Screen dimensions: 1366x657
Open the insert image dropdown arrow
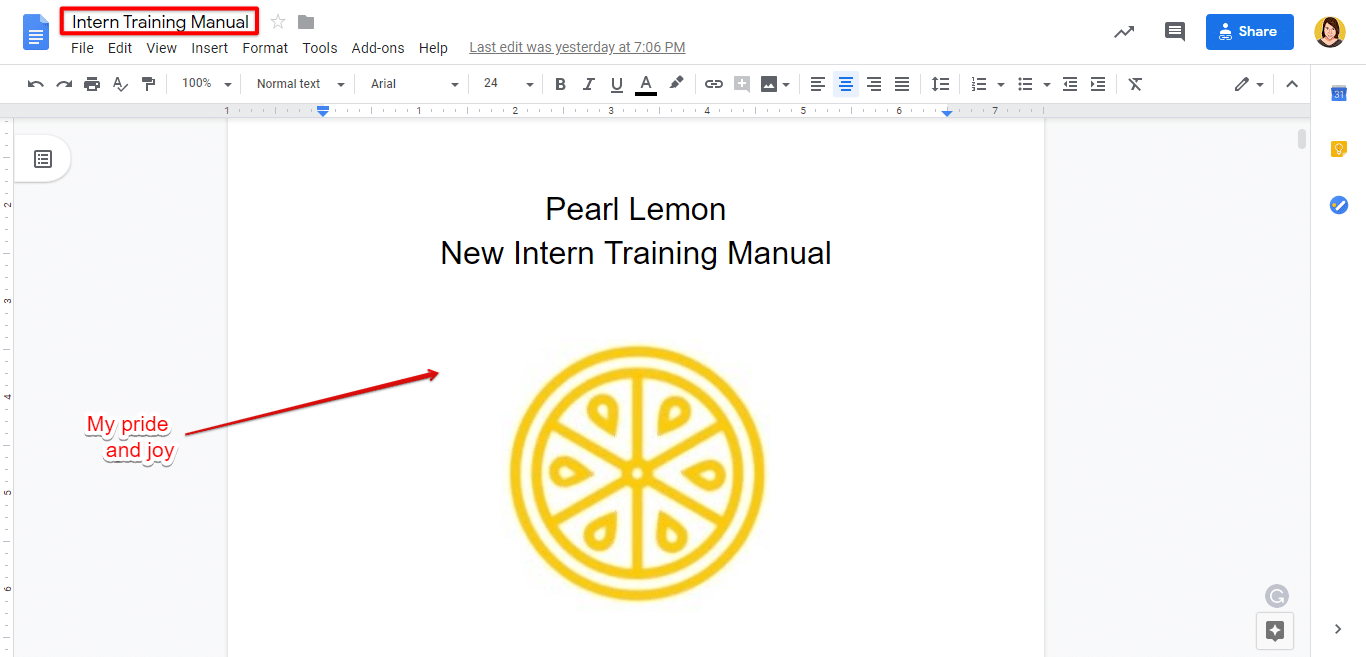point(786,85)
